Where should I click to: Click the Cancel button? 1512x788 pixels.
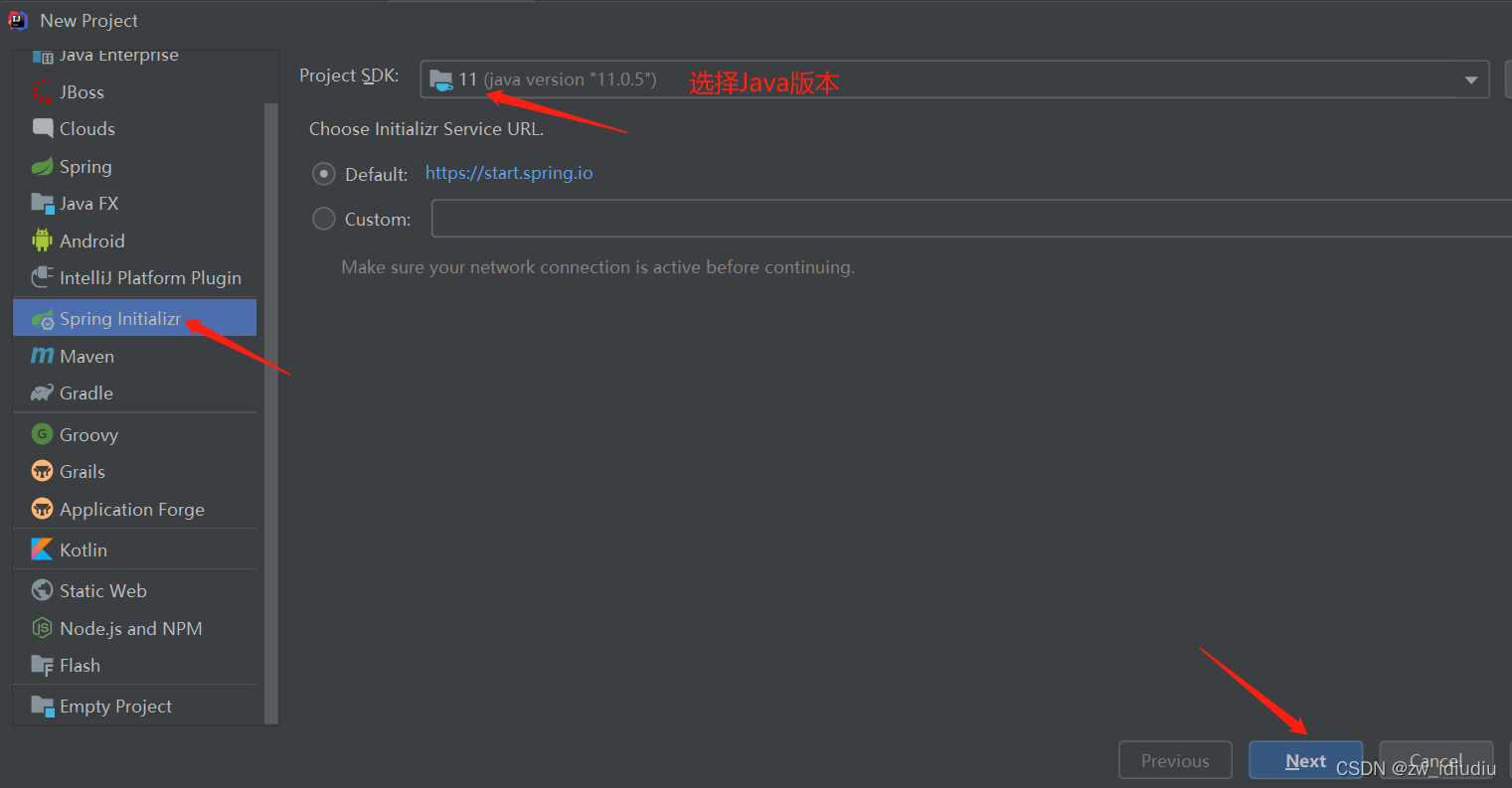click(1436, 760)
